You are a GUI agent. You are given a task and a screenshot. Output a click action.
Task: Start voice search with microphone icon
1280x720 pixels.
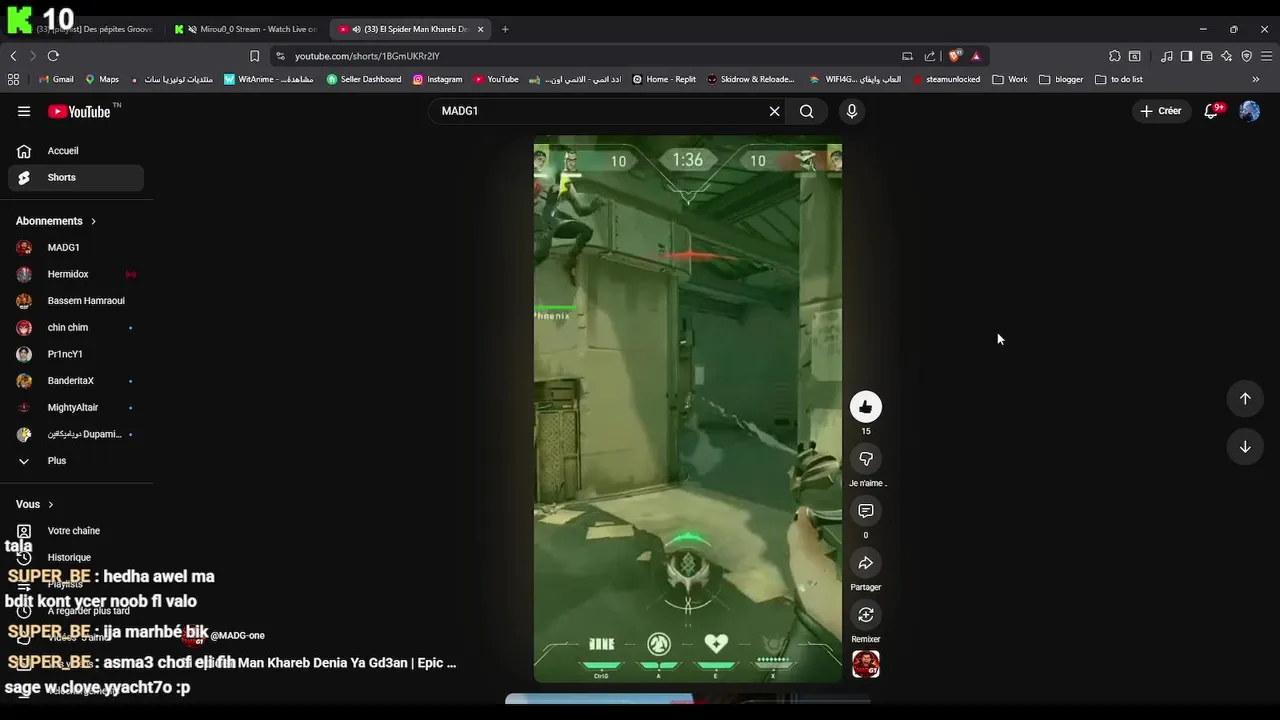point(852,111)
